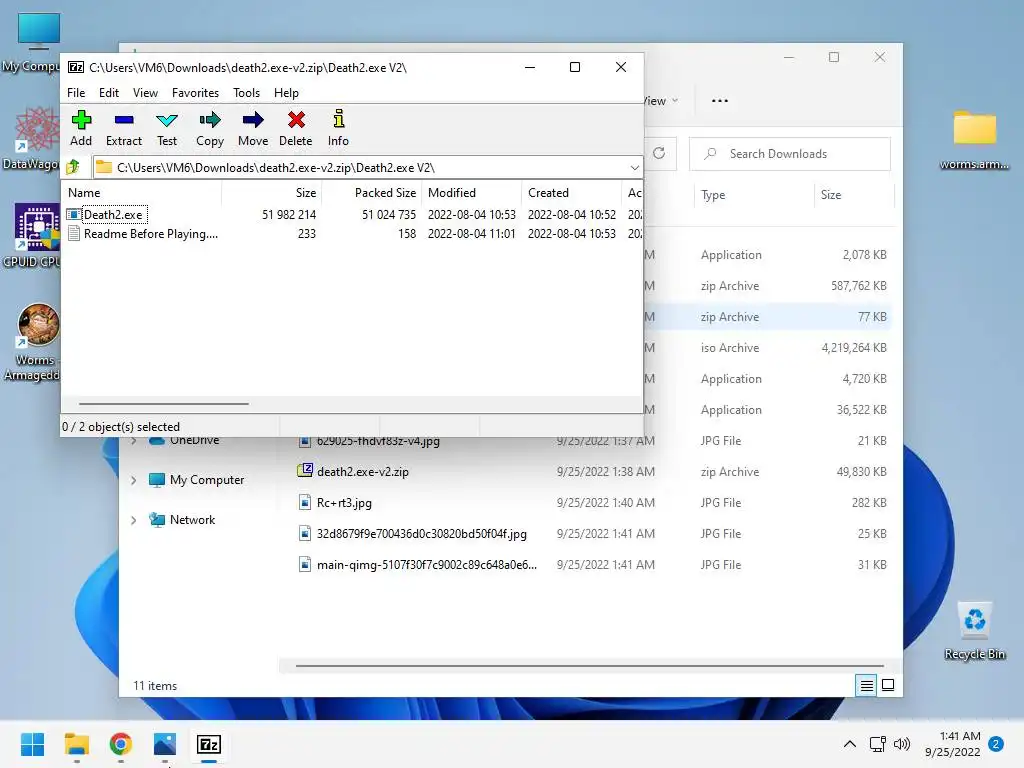
Task: Select the Death2.exe file
Action: point(112,215)
